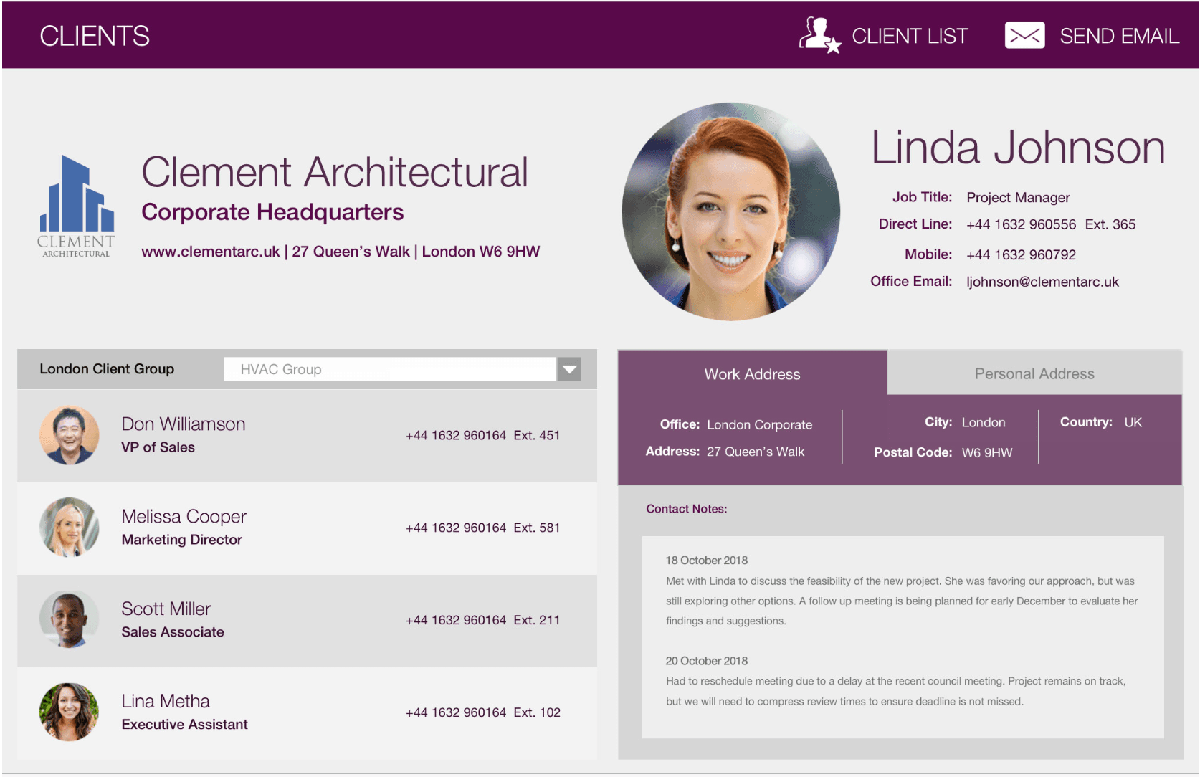Click the Sales Associate title
Image resolution: width=1200 pixels, height=777 pixels.
pos(173,632)
